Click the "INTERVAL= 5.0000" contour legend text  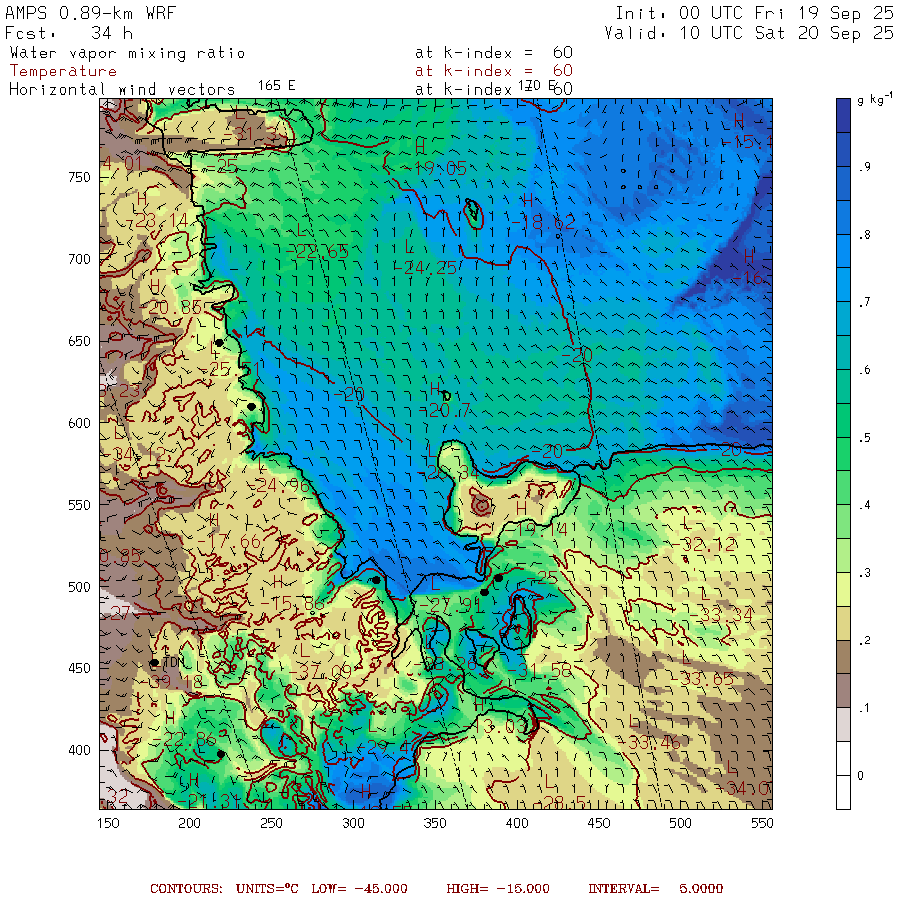pos(655,888)
